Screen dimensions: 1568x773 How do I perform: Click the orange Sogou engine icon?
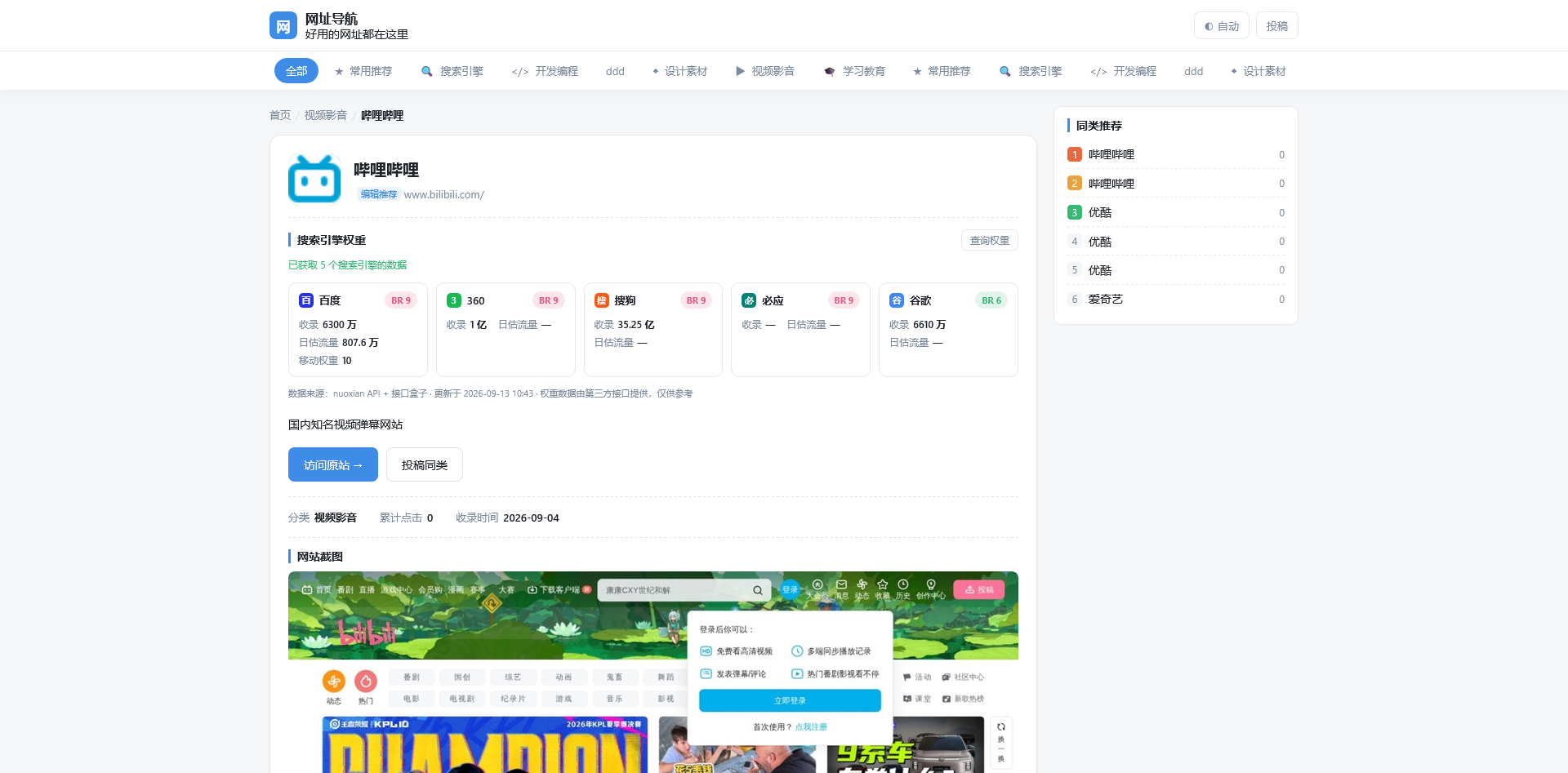[x=602, y=300]
